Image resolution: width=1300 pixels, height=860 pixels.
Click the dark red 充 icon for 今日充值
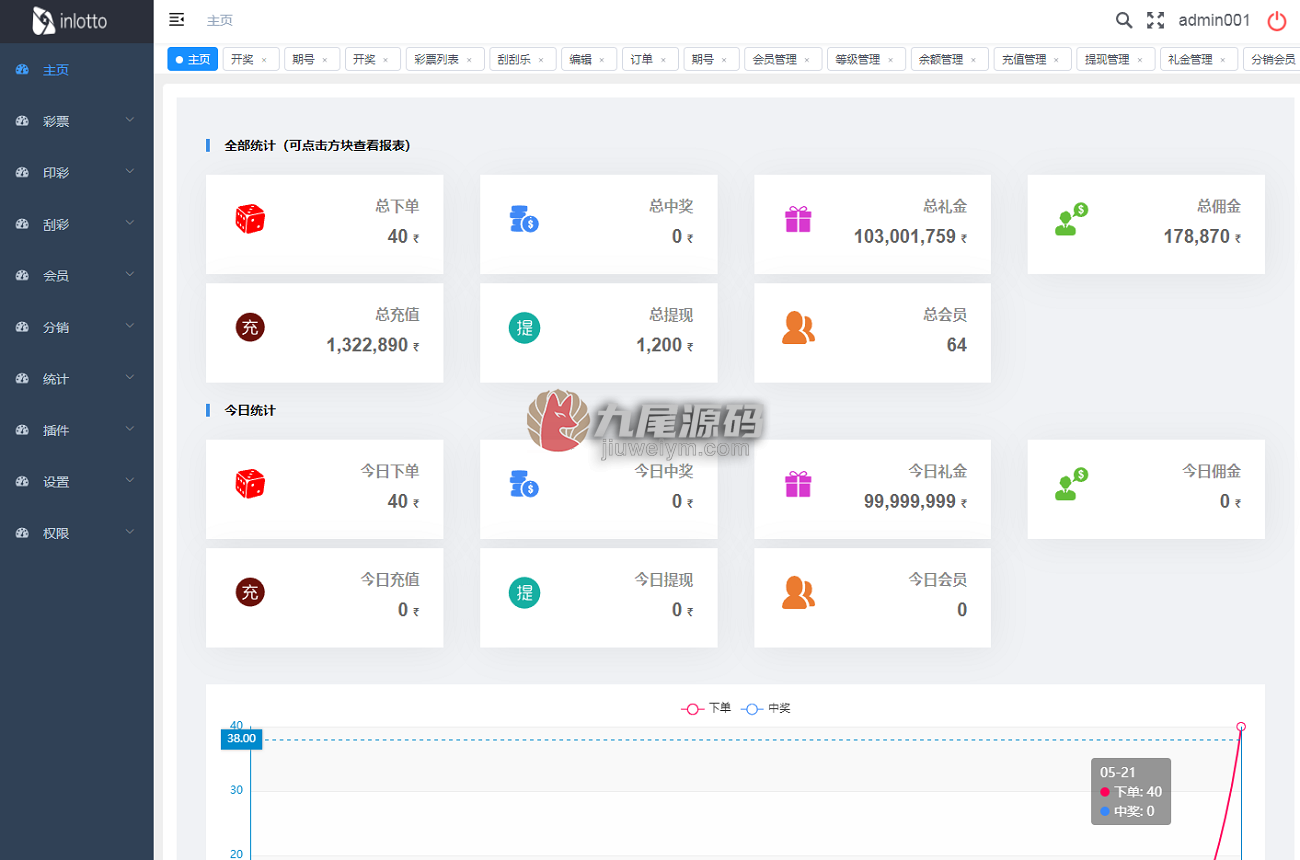pos(250,592)
